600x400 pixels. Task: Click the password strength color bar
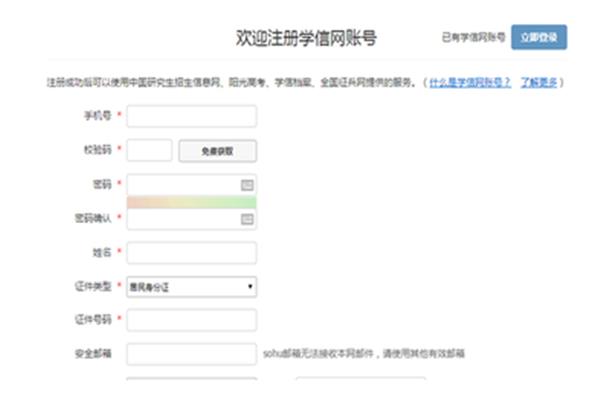pos(192,202)
